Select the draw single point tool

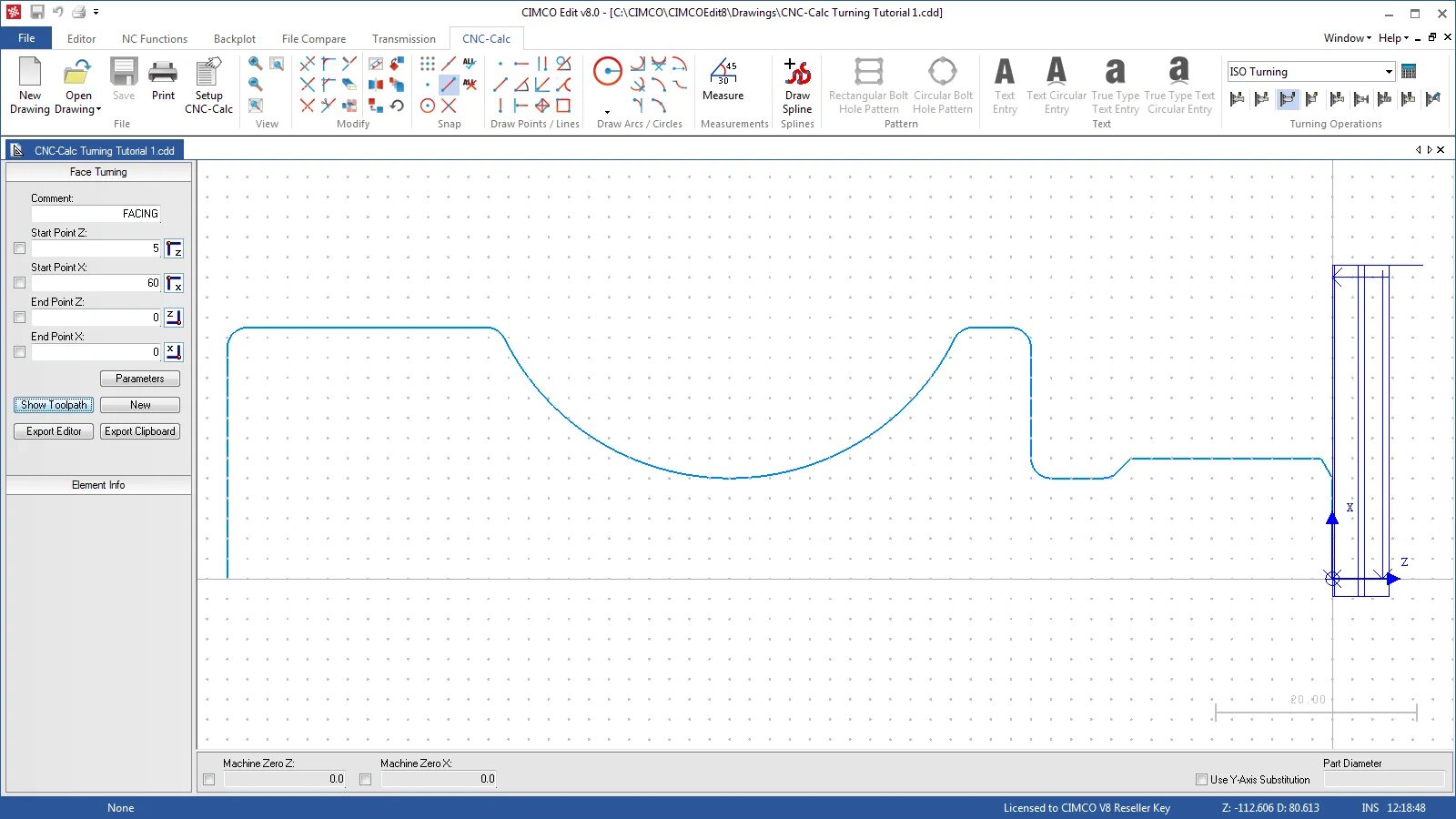coord(500,64)
